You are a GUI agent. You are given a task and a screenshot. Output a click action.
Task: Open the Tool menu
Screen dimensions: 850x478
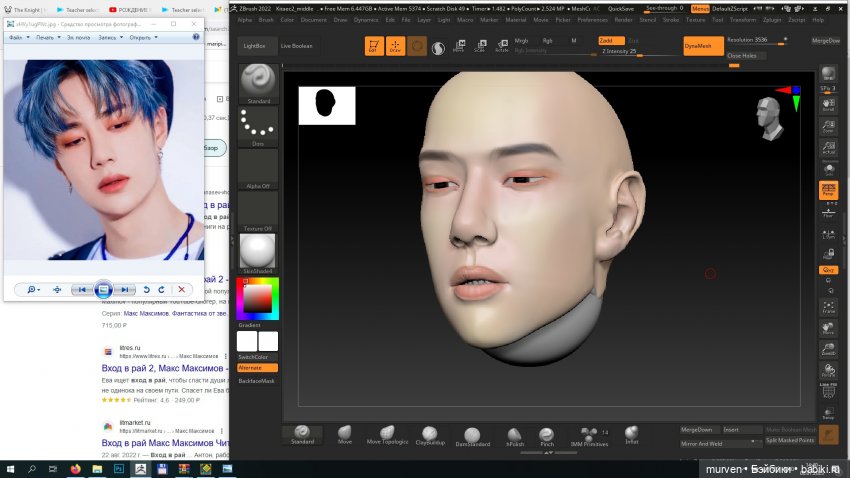718,20
